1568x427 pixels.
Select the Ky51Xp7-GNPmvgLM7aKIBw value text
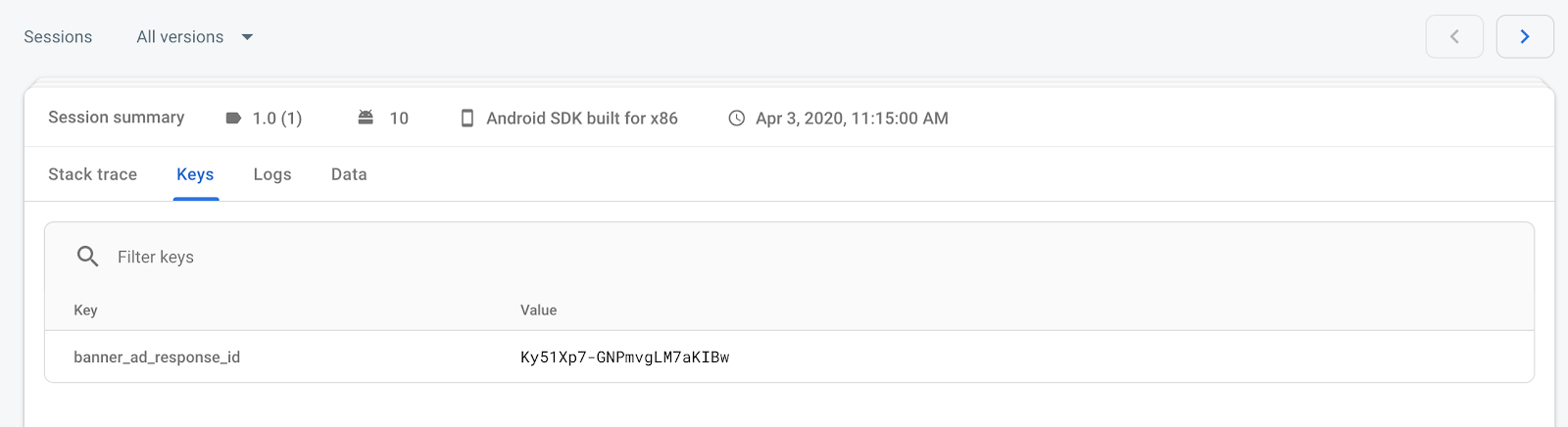[x=624, y=357]
